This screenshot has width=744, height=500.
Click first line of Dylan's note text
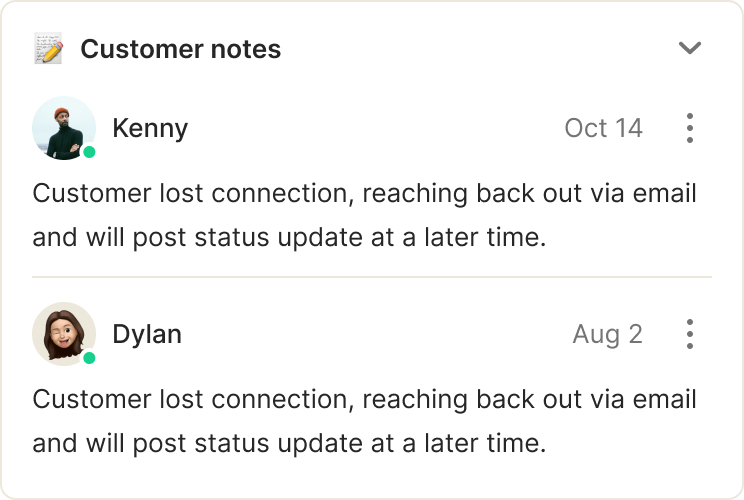click(x=364, y=399)
